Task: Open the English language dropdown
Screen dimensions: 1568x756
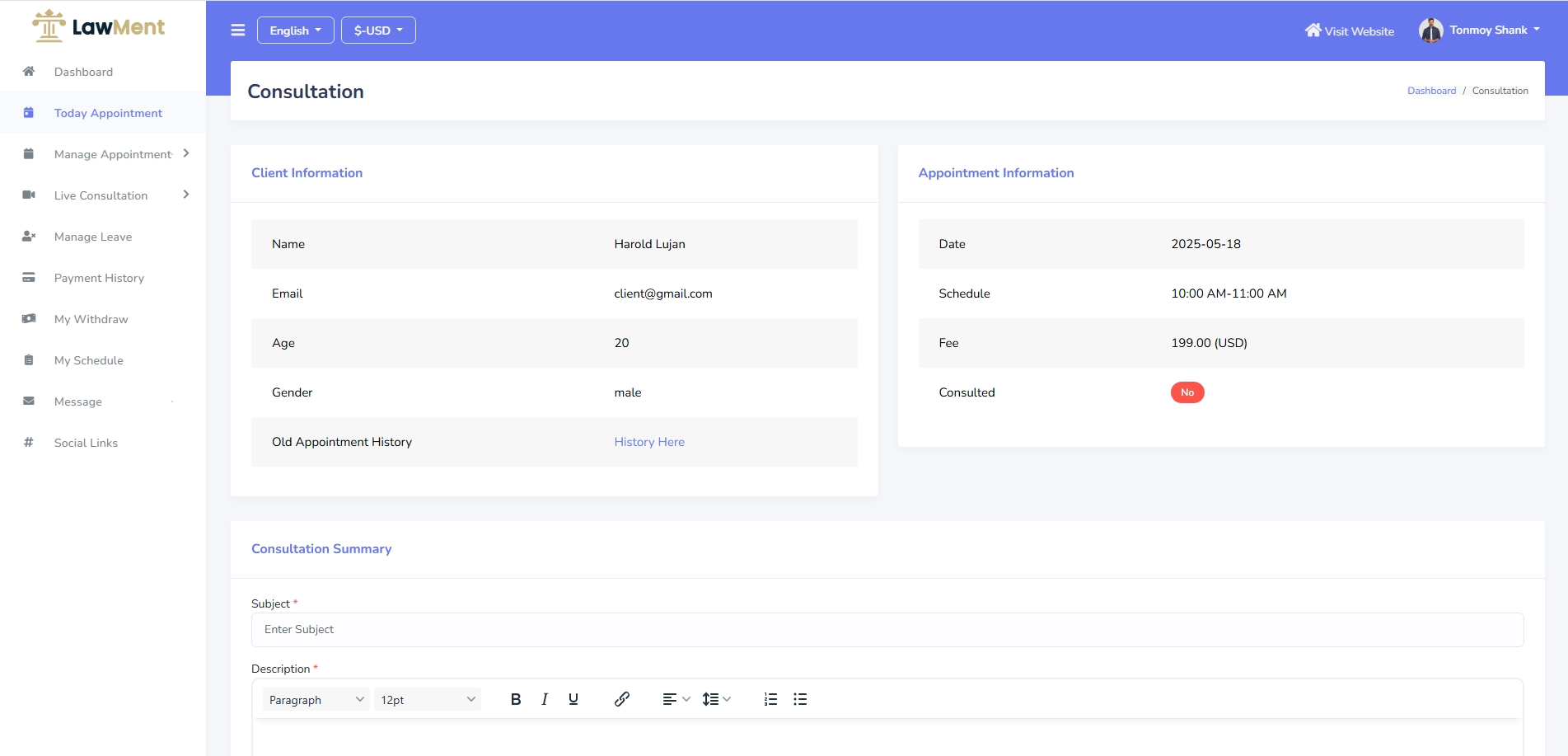Action: point(295,31)
